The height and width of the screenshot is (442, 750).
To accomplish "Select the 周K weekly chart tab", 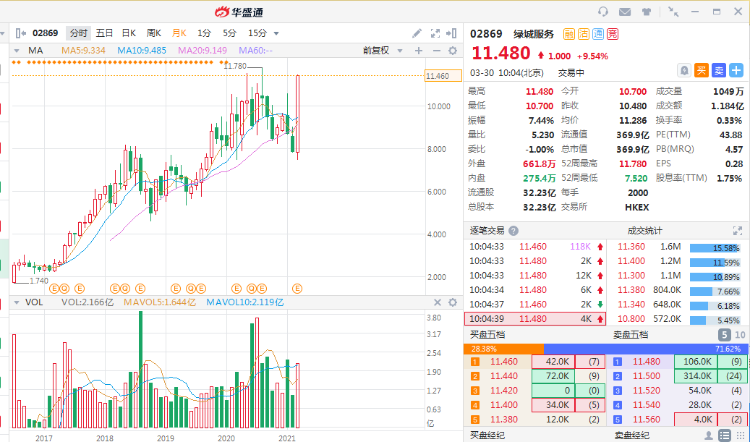I will pos(154,33).
